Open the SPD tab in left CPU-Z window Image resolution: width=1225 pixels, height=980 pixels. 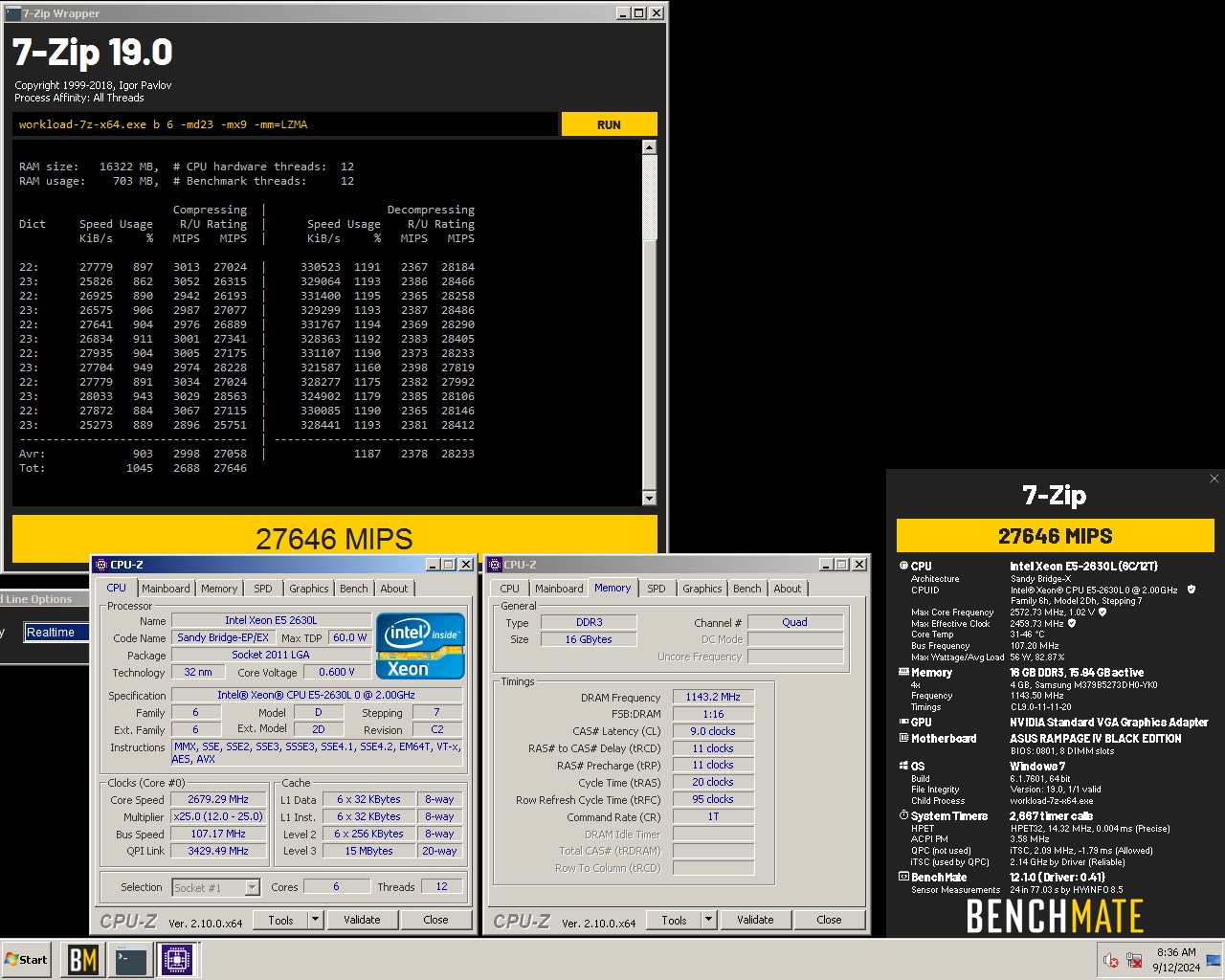click(263, 589)
